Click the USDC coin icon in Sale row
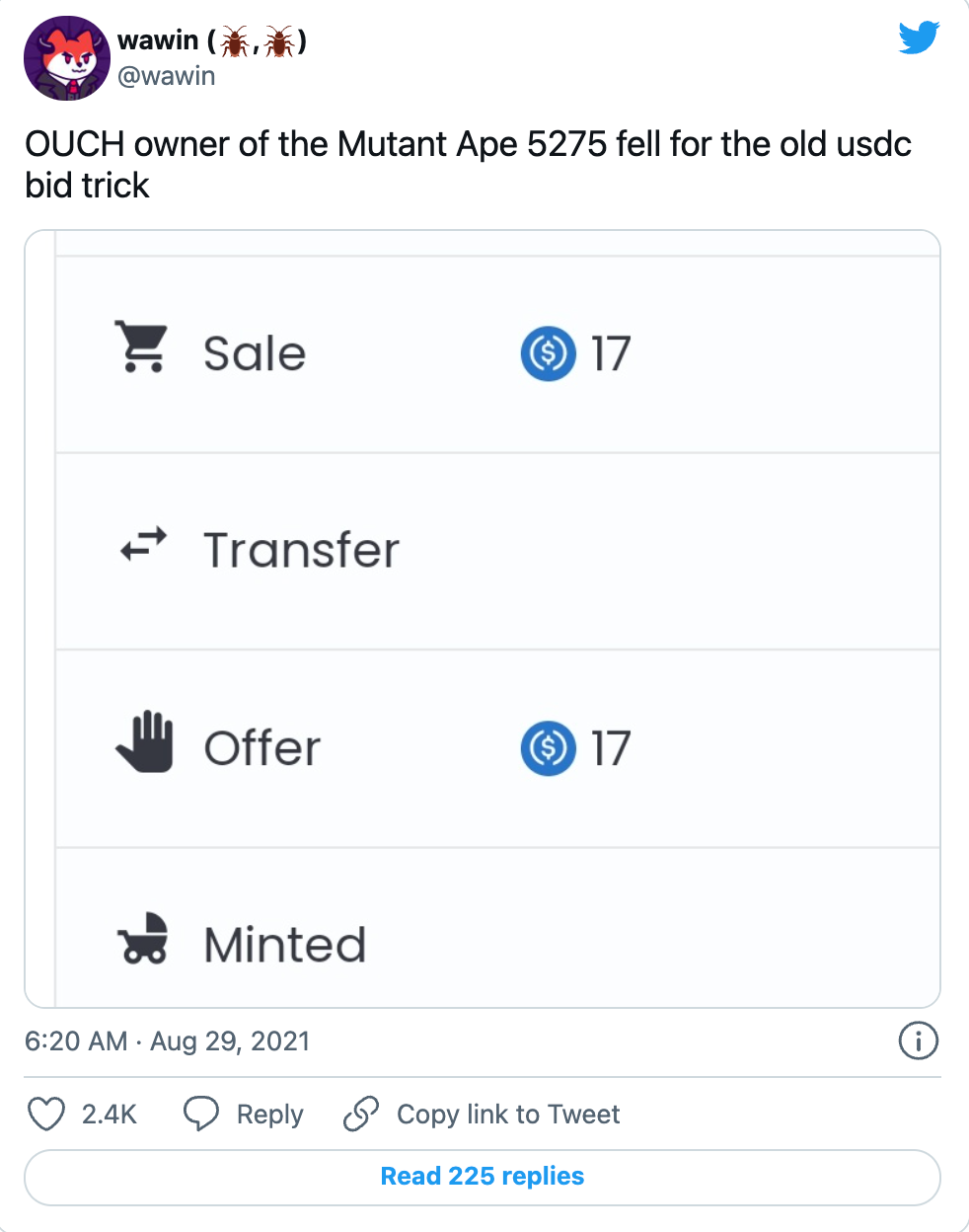Viewport: 969px width, 1232px height. tap(548, 353)
